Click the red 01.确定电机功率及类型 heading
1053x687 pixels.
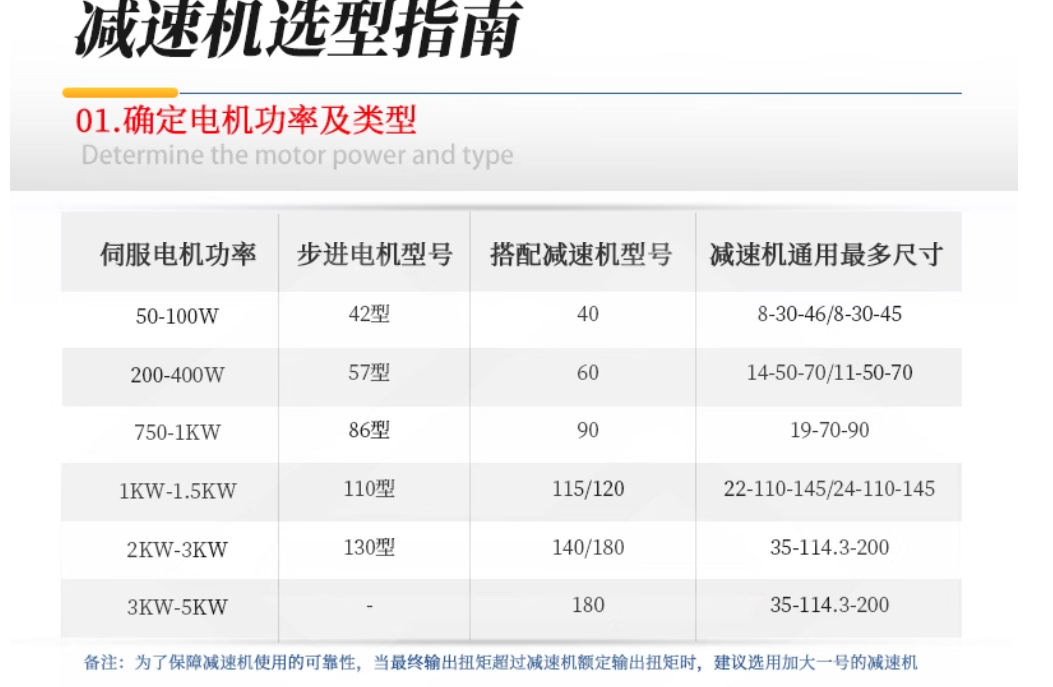point(246,121)
